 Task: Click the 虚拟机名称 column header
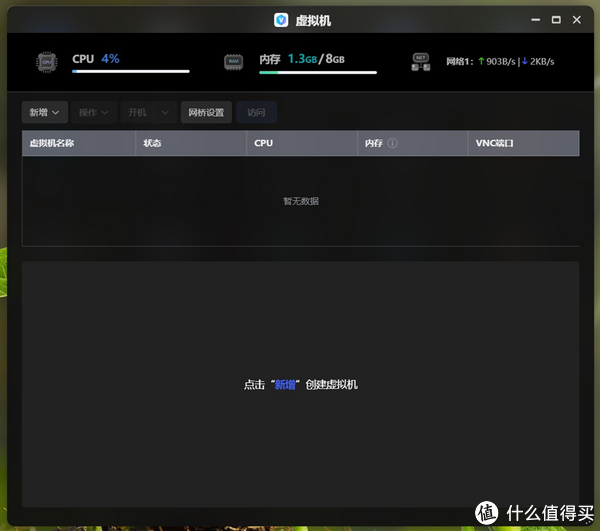pyautogui.click(x=79, y=143)
